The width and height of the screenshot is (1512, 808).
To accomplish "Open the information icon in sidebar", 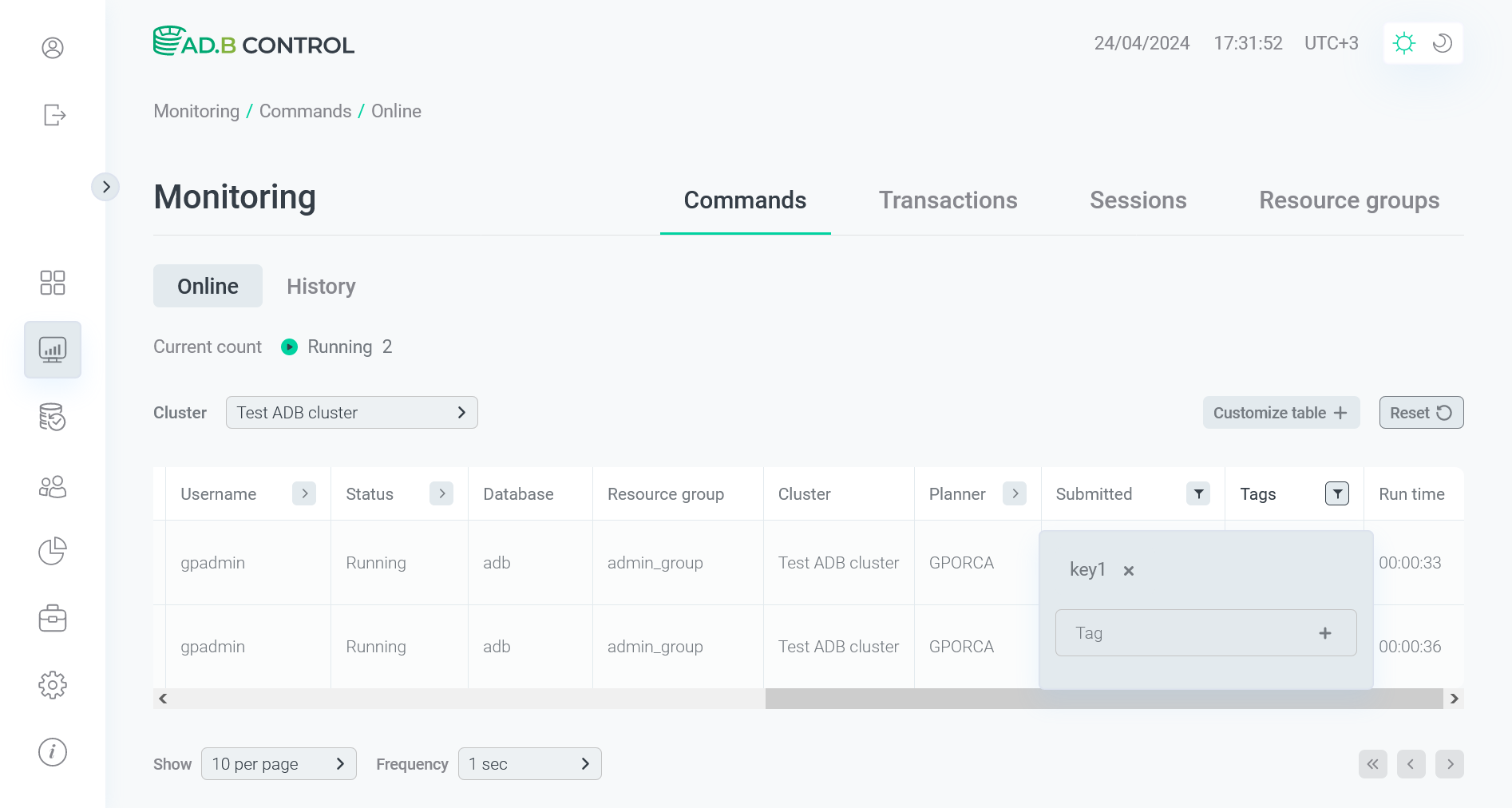I will pyautogui.click(x=53, y=752).
